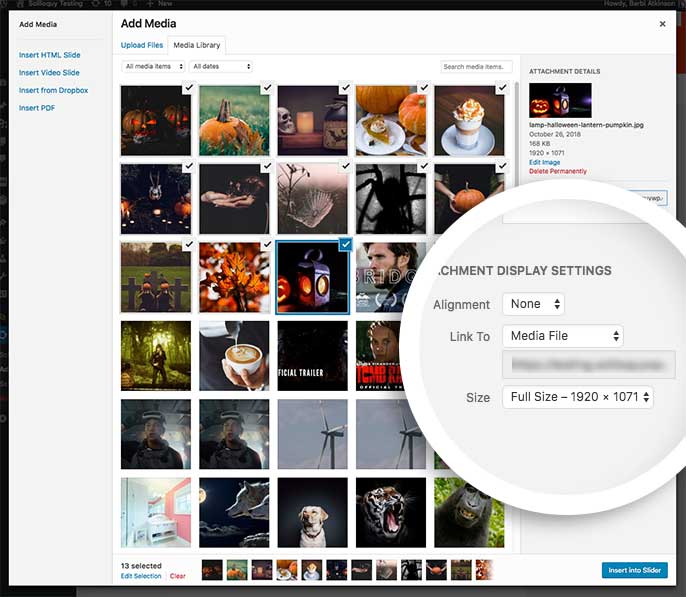Image resolution: width=686 pixels, height=597 pixels.
Task: Click the first selection strip thumbnail
Action: pyautogui.click(x=212, y=570)
